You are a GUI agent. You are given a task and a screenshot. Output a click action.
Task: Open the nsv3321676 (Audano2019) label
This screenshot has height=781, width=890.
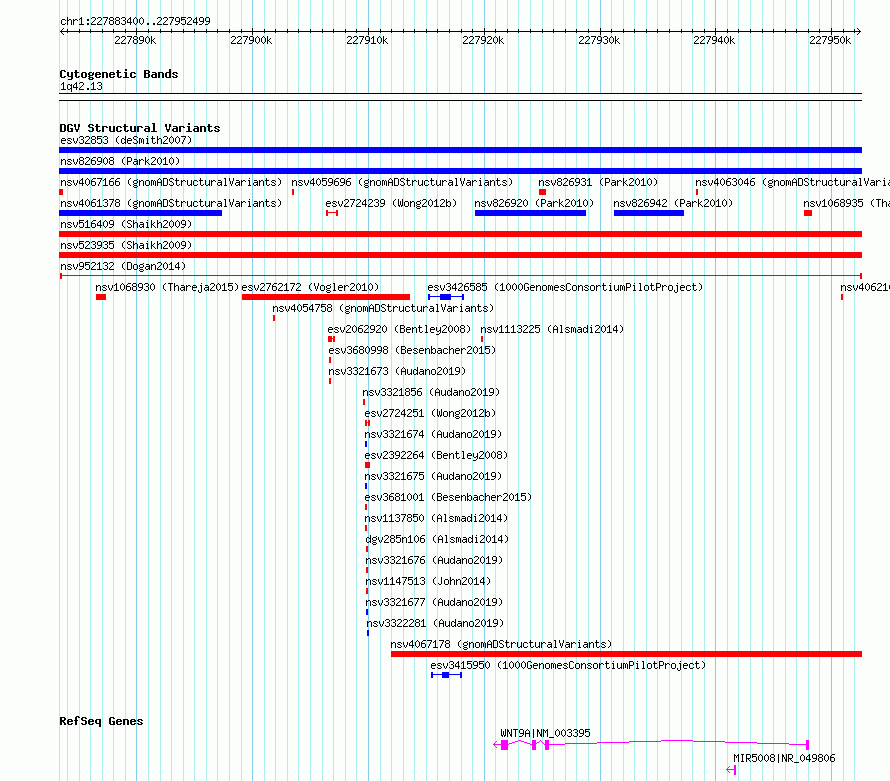[434, 560]
